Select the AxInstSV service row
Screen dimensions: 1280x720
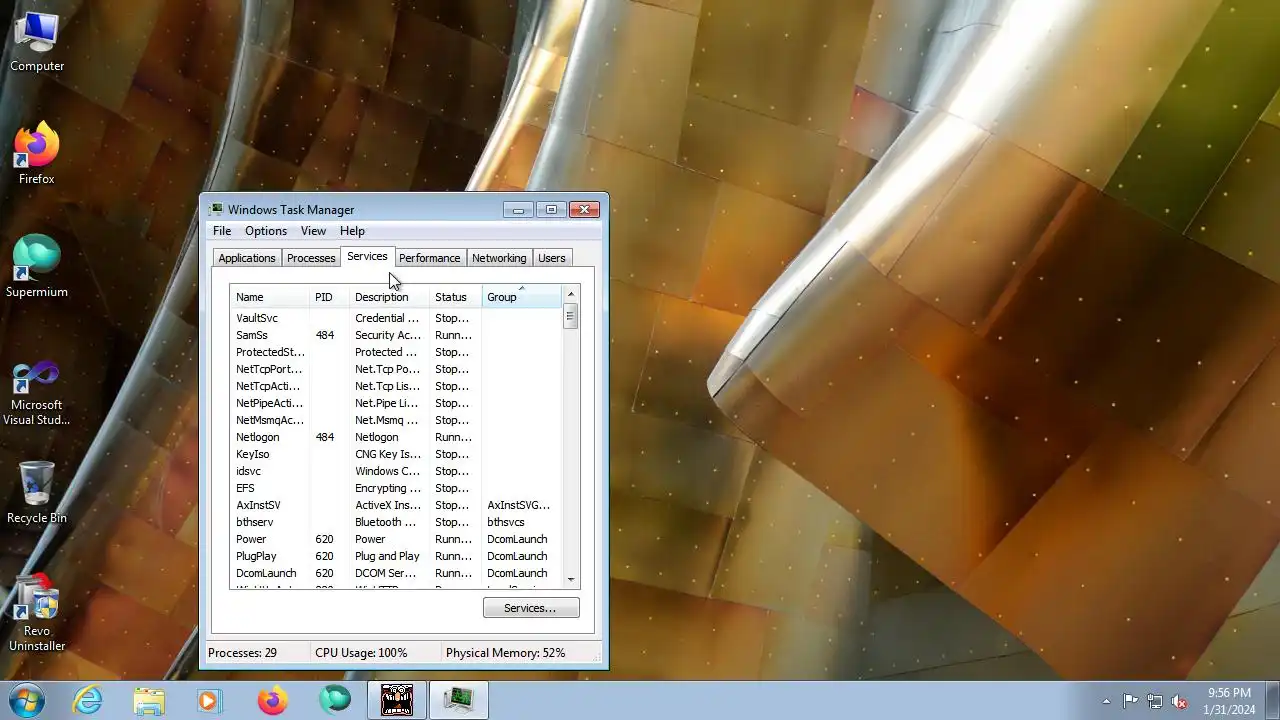(396, 505)
